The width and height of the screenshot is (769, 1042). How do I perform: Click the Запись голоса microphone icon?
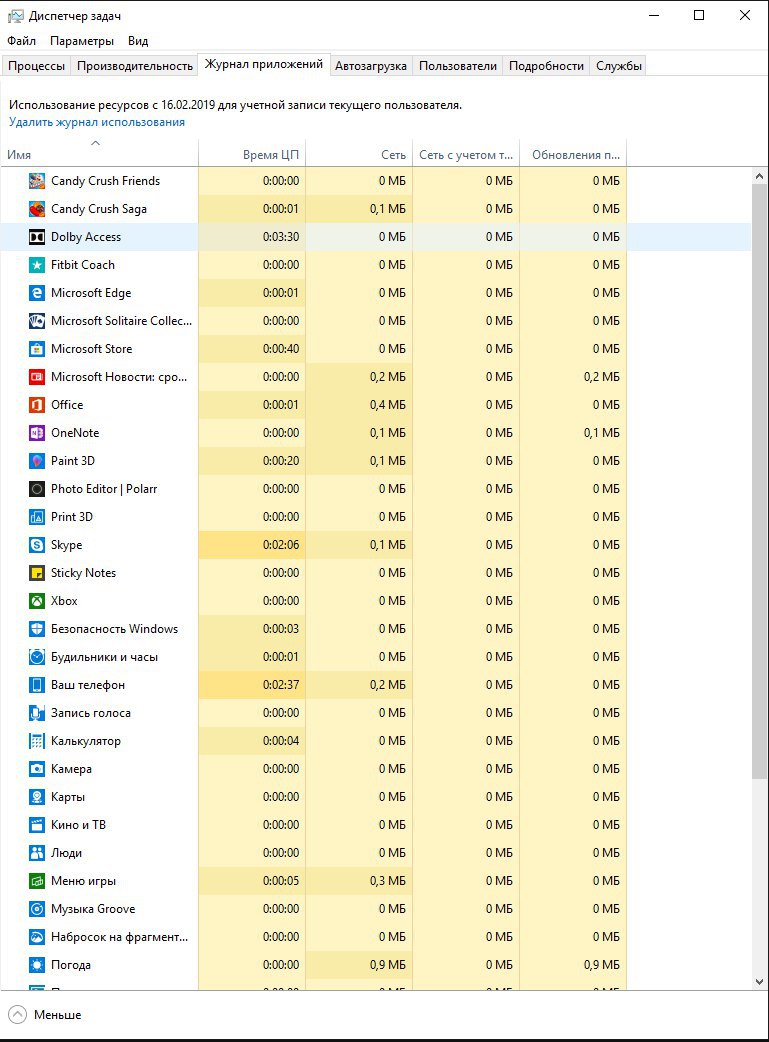click(37, 713)
